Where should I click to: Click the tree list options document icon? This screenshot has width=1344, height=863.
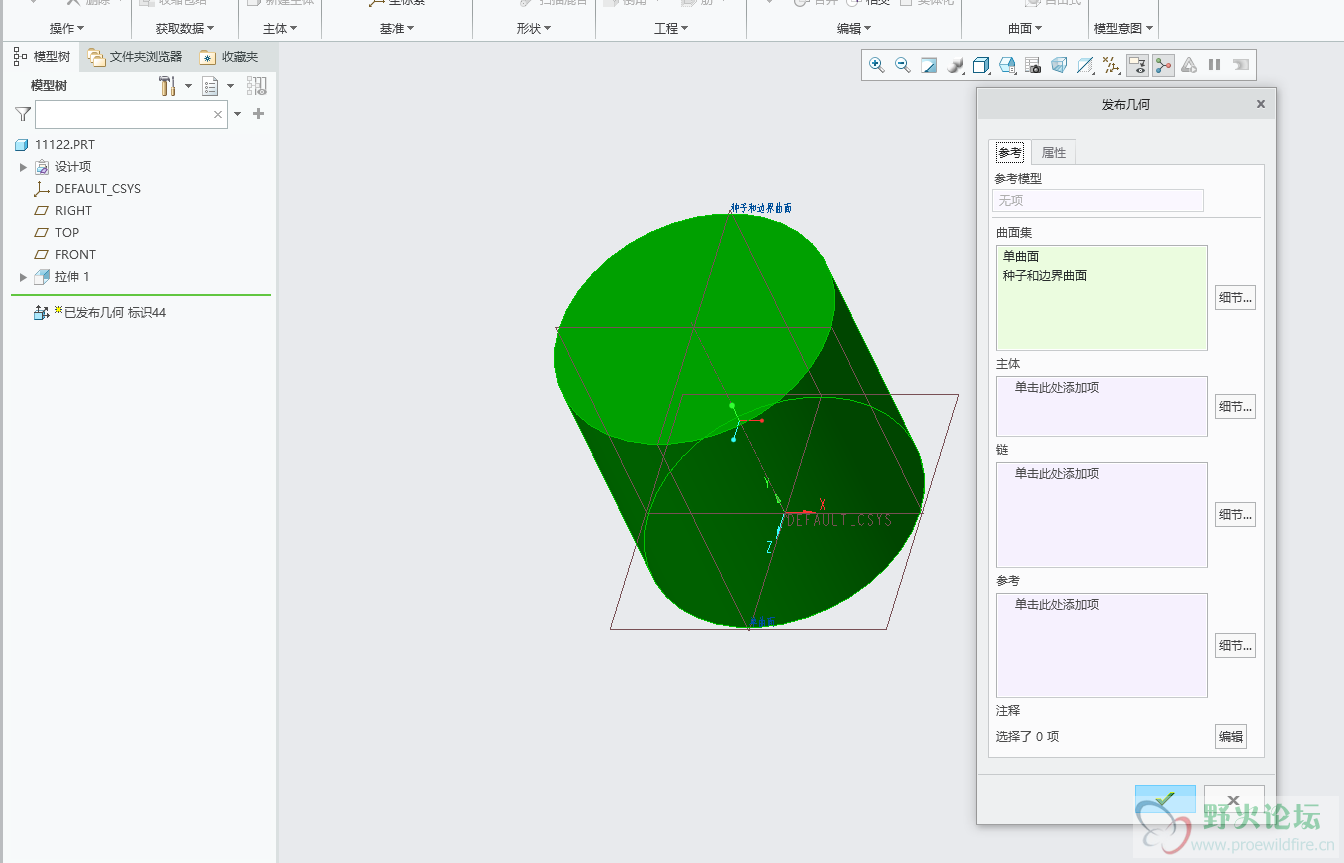click(x=210, y=86)
